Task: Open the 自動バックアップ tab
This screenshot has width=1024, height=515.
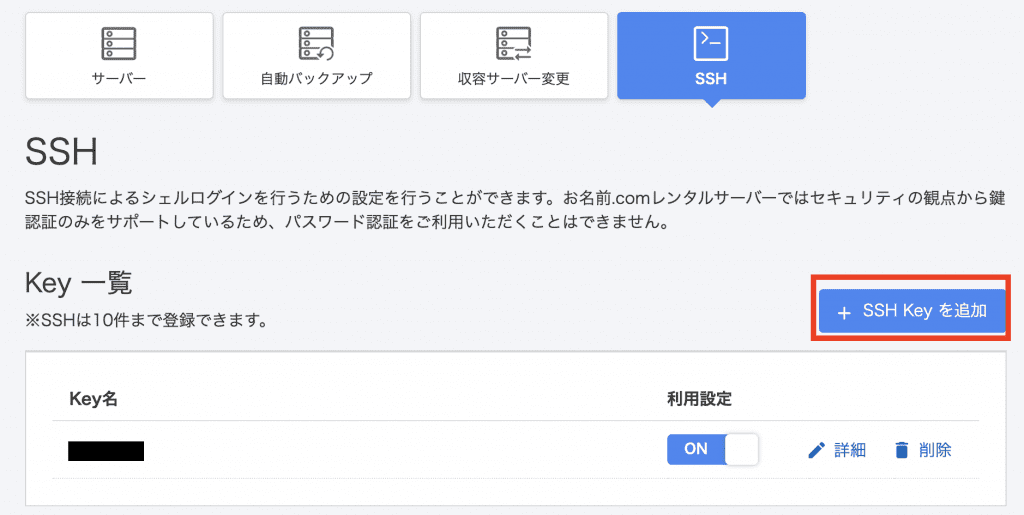Action: pos(316,56)
